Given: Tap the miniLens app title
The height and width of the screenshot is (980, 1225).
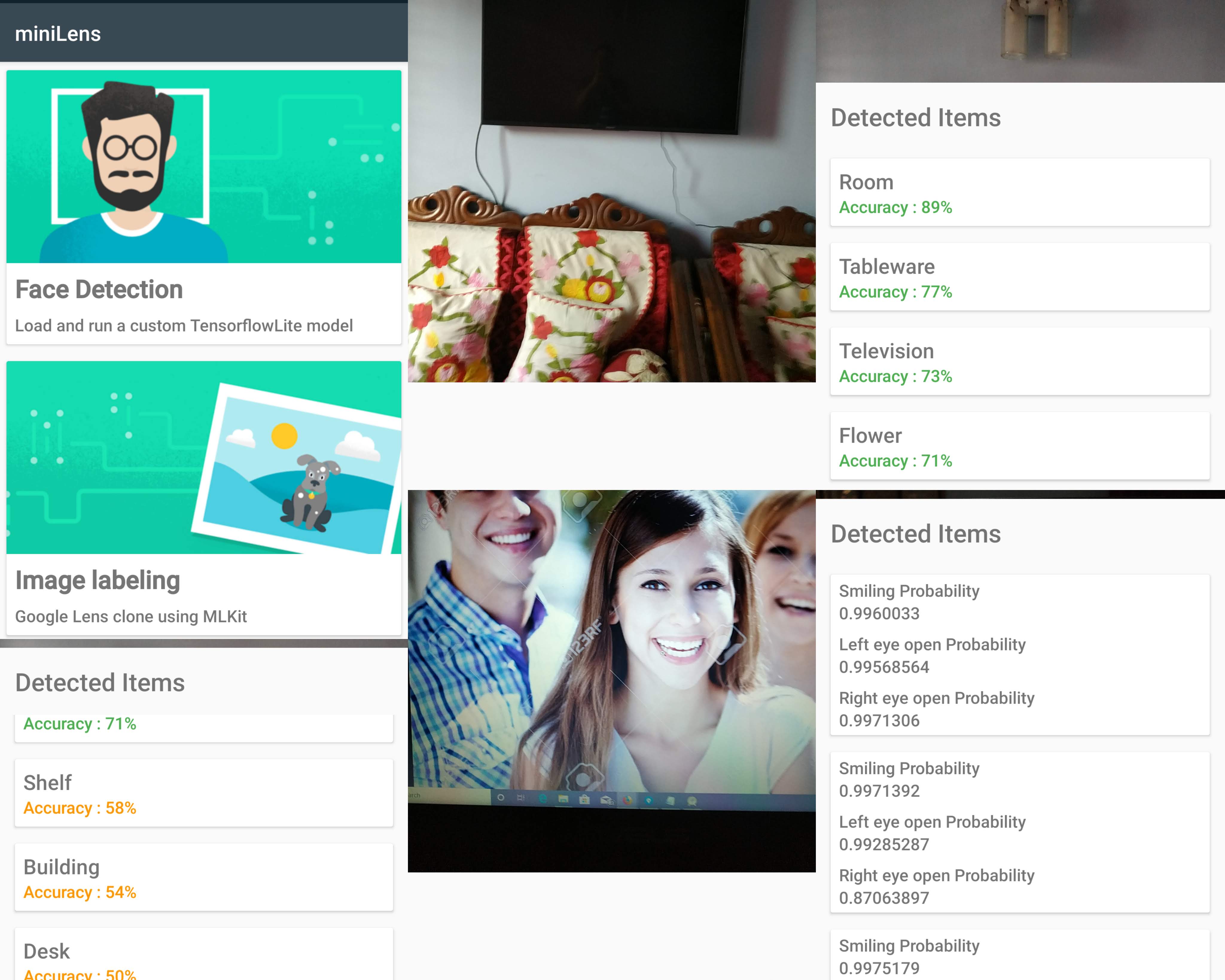Looking at the screenshot, I should coord(58,34).
